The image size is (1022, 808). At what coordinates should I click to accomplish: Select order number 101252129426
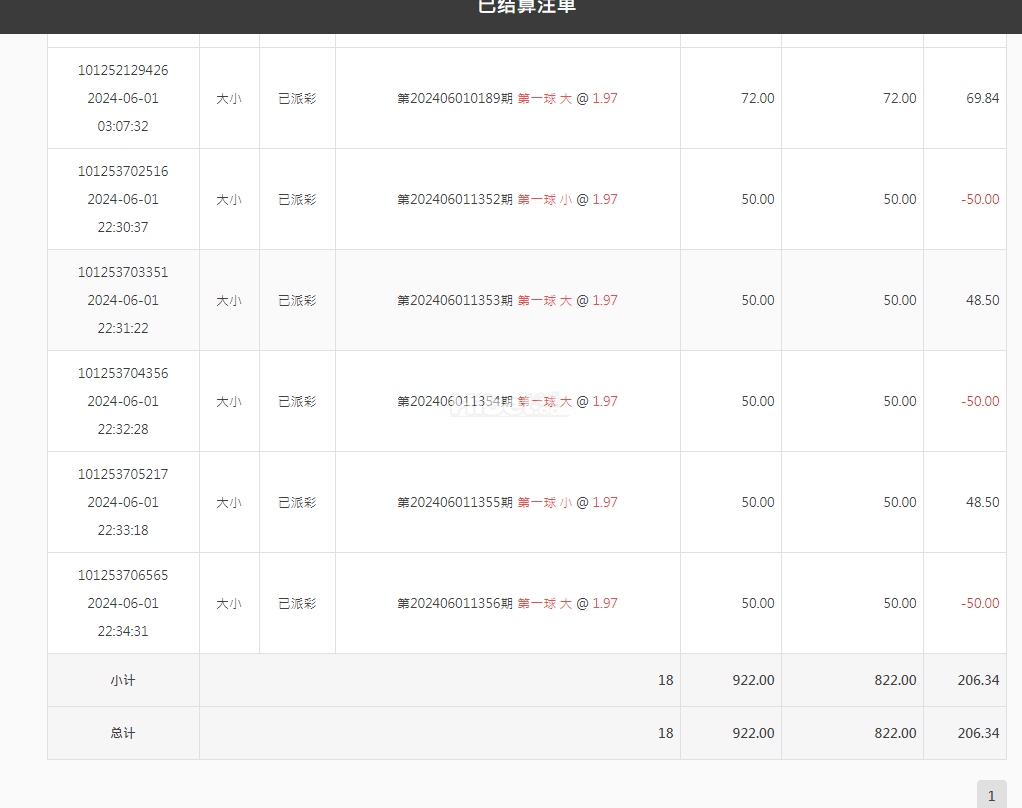tap(123, 70)
